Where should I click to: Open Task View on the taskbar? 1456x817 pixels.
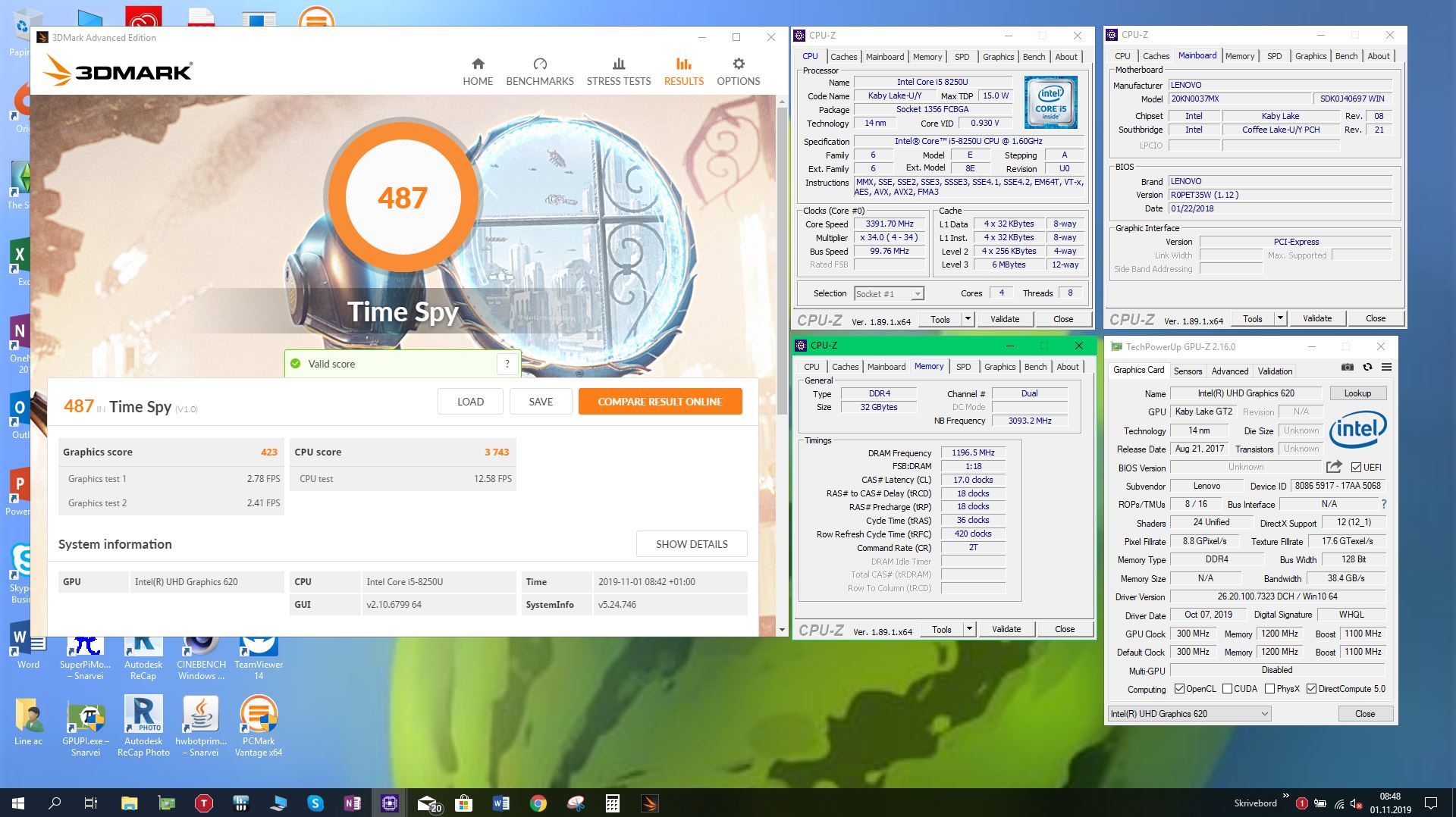tap(91, 803)
